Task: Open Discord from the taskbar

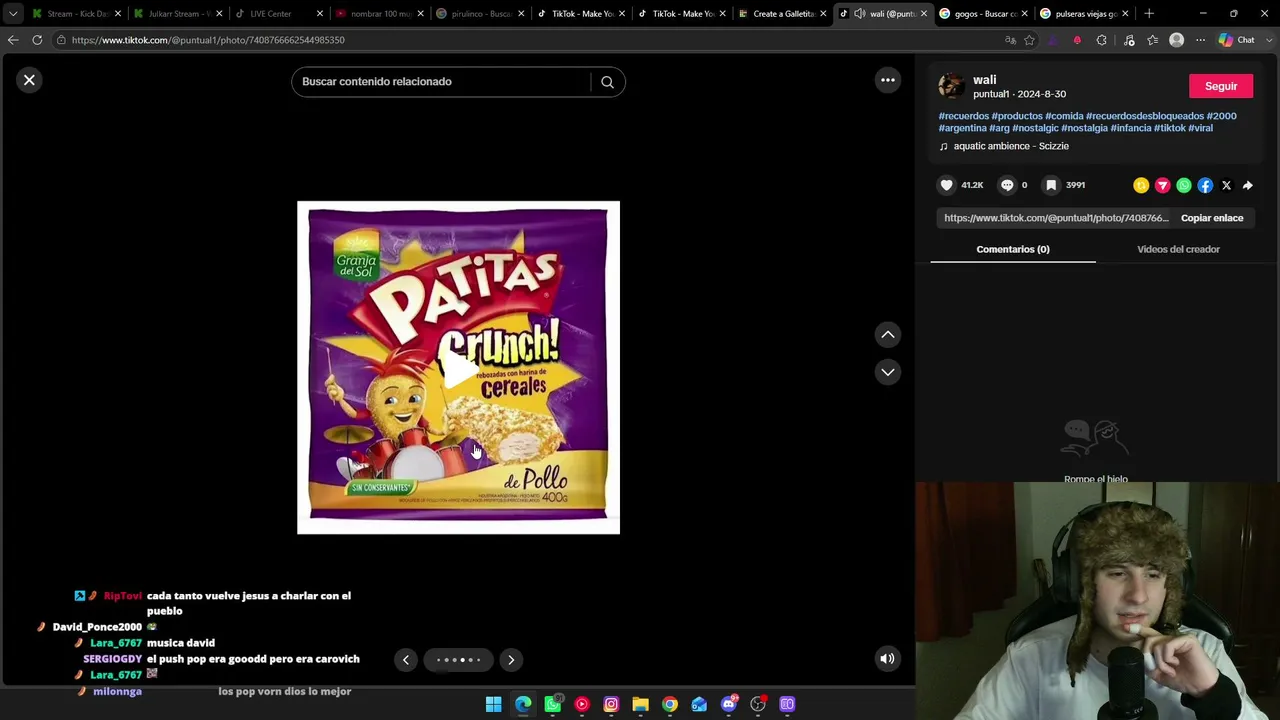Action: [729, 704]
